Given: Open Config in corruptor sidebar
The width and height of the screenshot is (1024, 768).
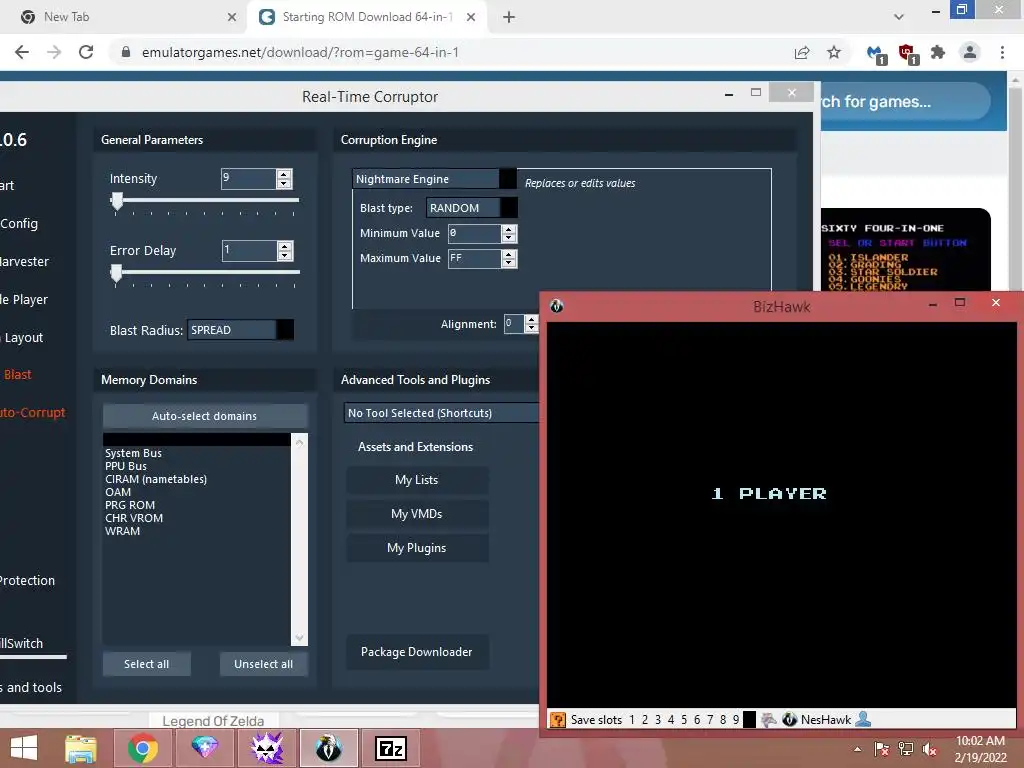Looking at the screenshot, I should (x=19, y=223).
